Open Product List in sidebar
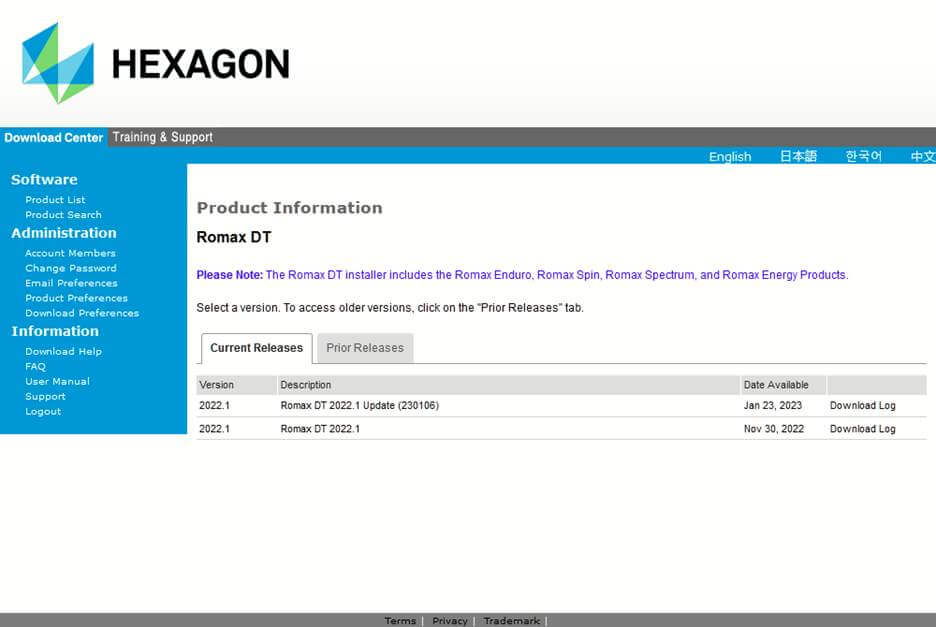936x627 pixels. point(55,200)
